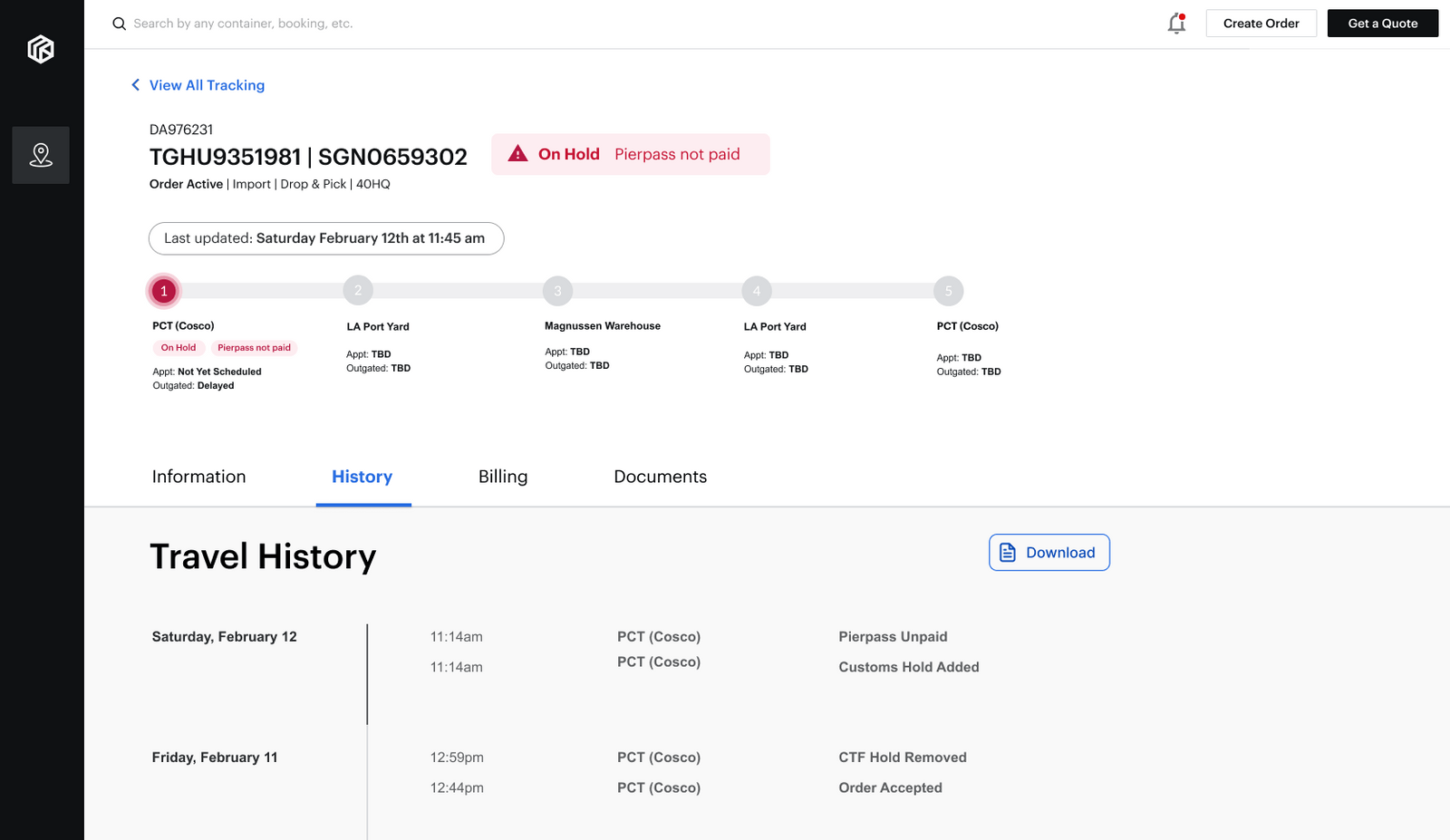Click the document icon inside the Download button
Screen dimensions: 1450x840
1007,552
